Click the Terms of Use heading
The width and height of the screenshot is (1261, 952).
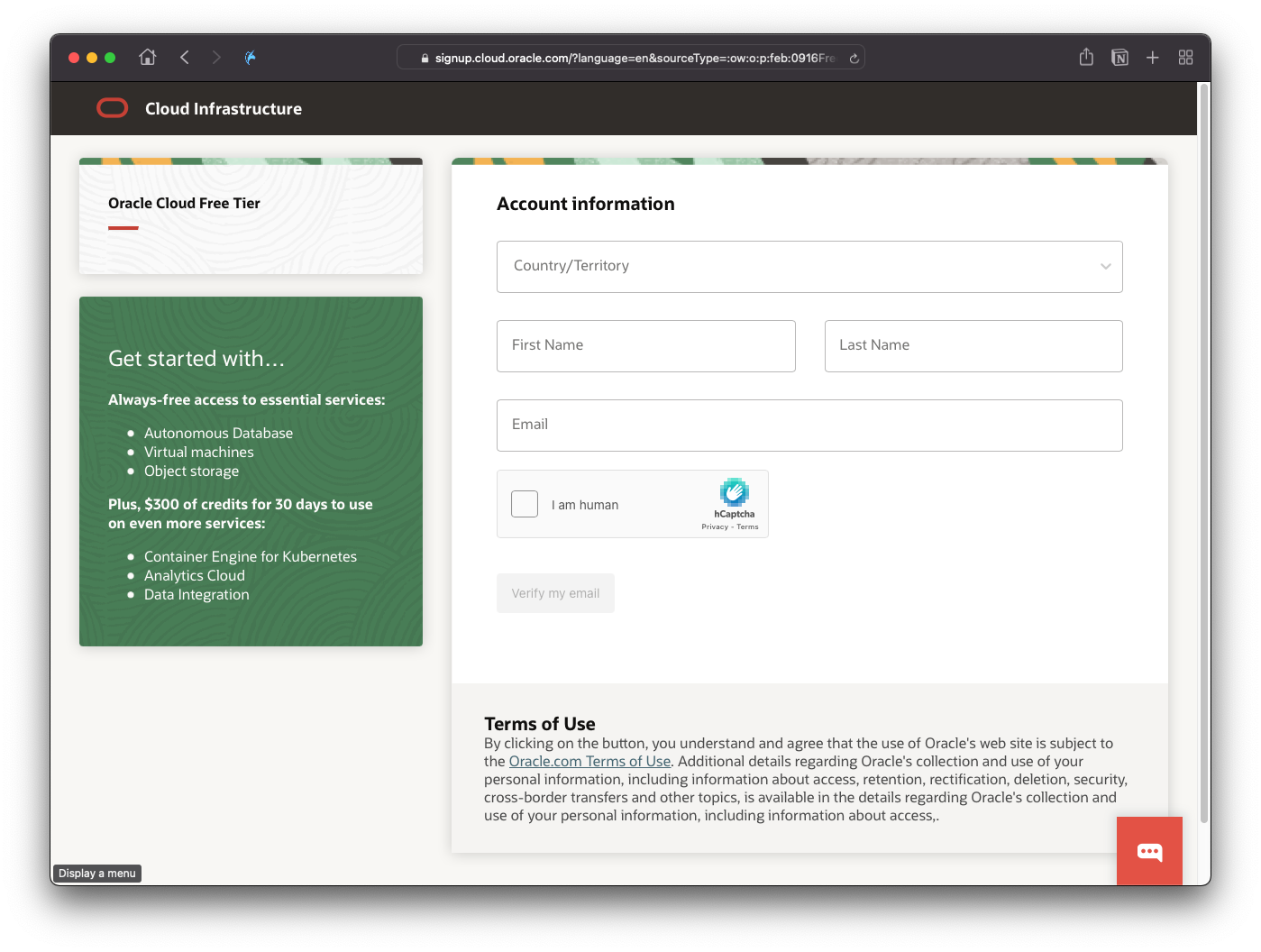point(540,724)
